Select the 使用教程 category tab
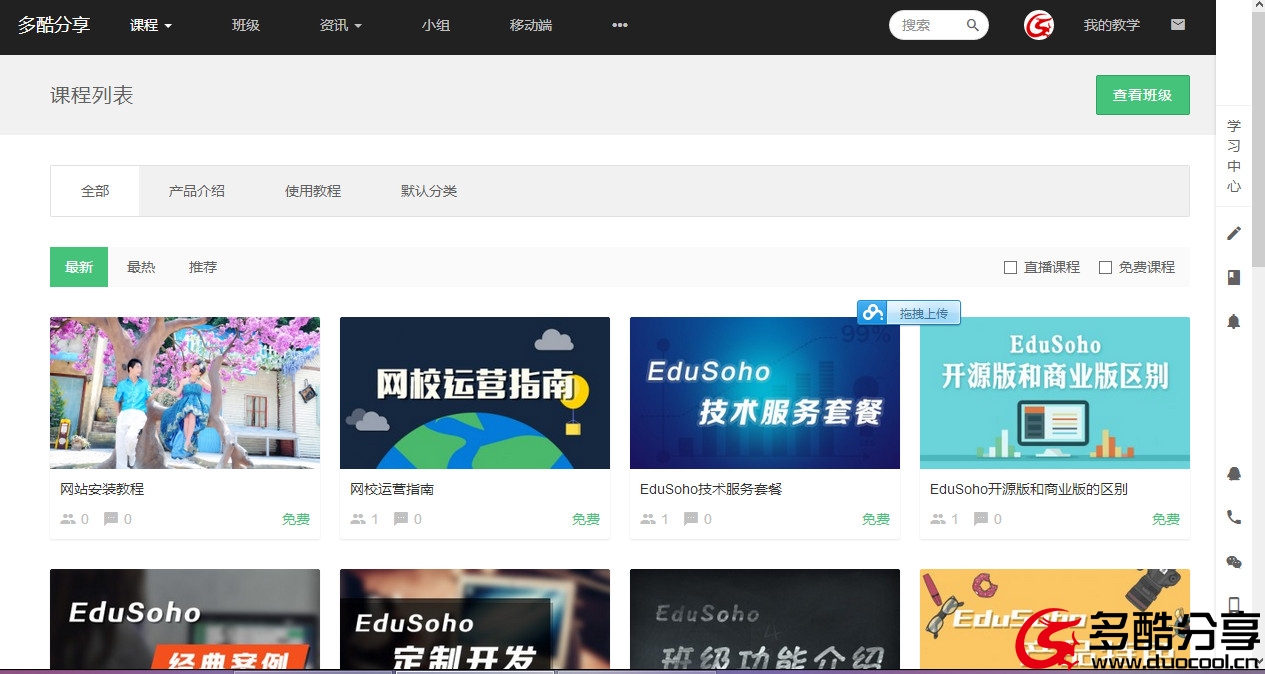Image resolution: width=1265 pixels, height=674 pixels. tap(313, 191)
